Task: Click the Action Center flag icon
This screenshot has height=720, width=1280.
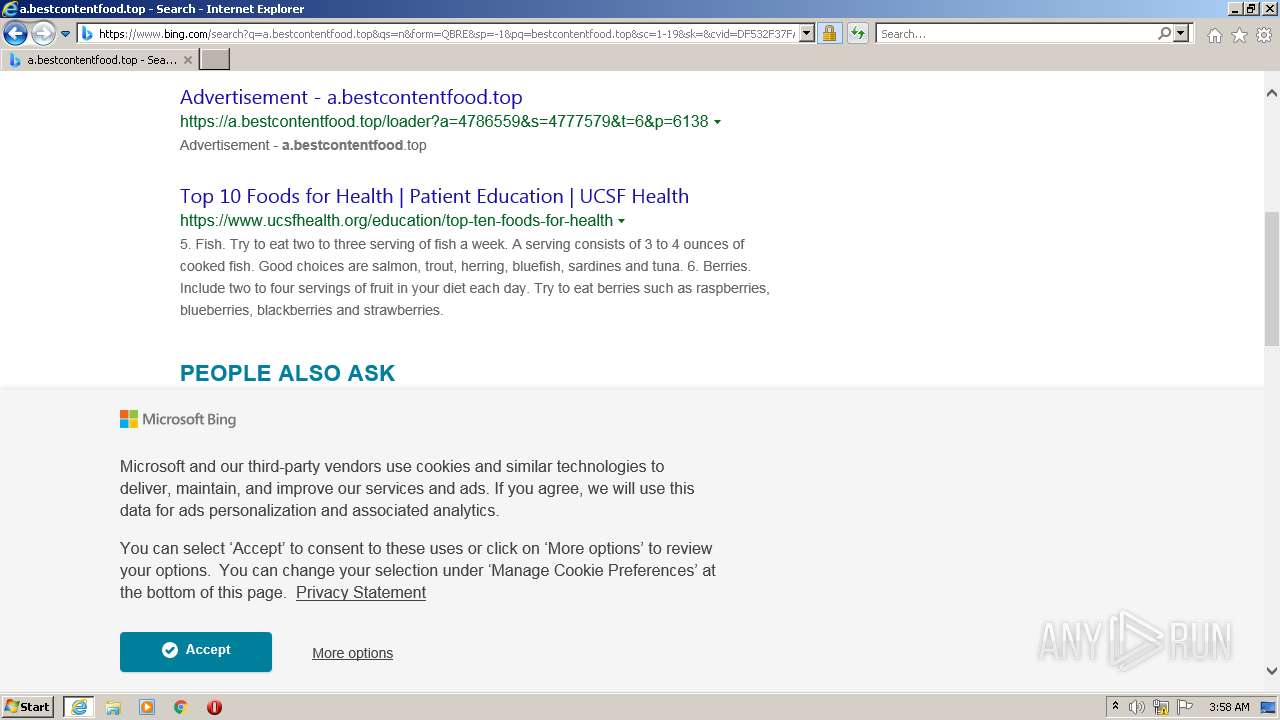Action: [x=1185, y=707]
